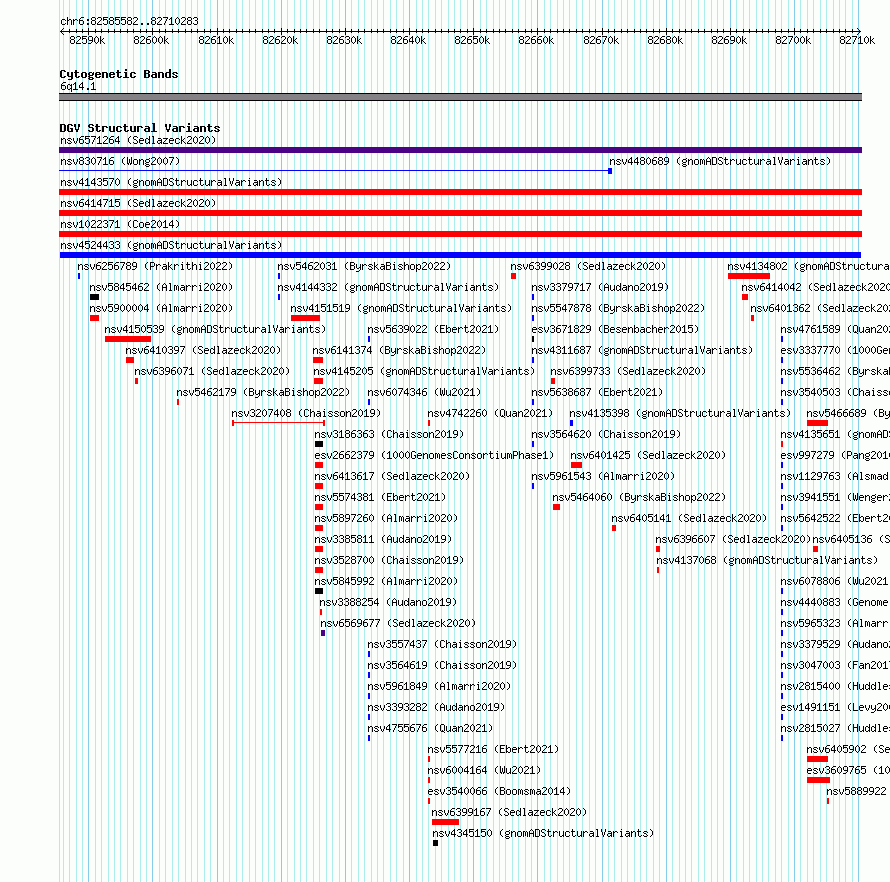Select nsv3385811 (Audano2019) label
The width and height of the screenshot is (890, 882).
pyautogui.click(x=383, y=539)
